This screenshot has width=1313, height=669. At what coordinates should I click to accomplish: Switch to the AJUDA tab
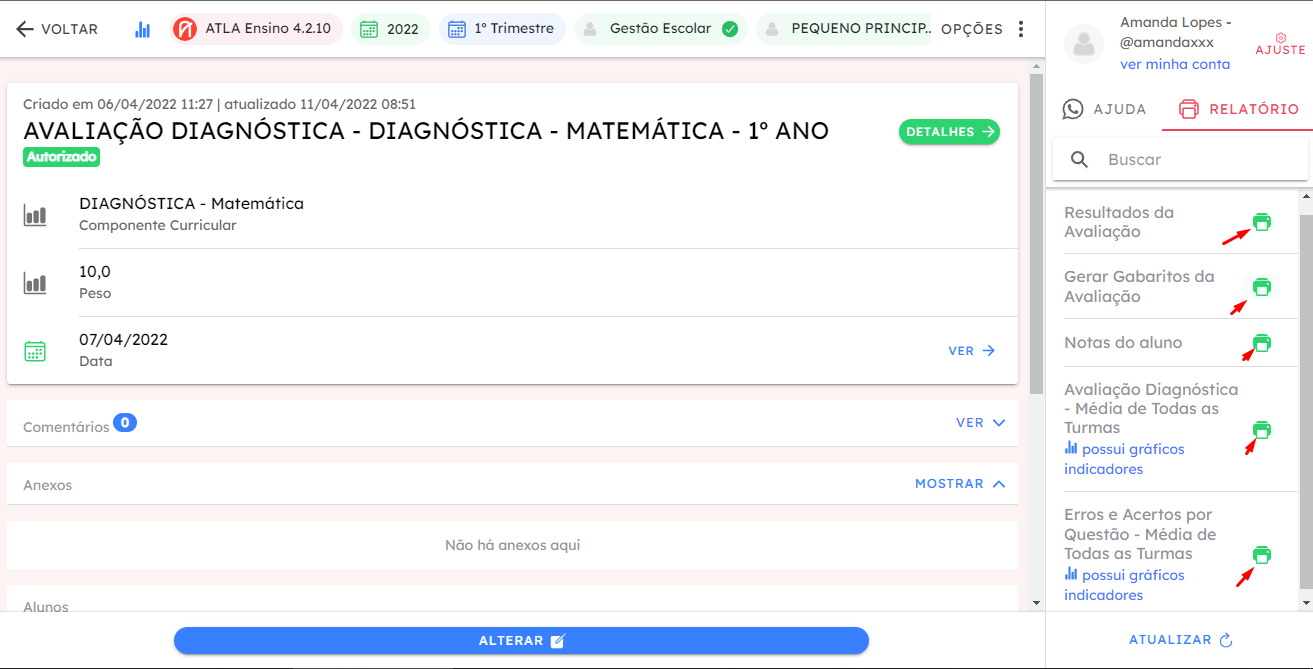[x=1104, y=109]
